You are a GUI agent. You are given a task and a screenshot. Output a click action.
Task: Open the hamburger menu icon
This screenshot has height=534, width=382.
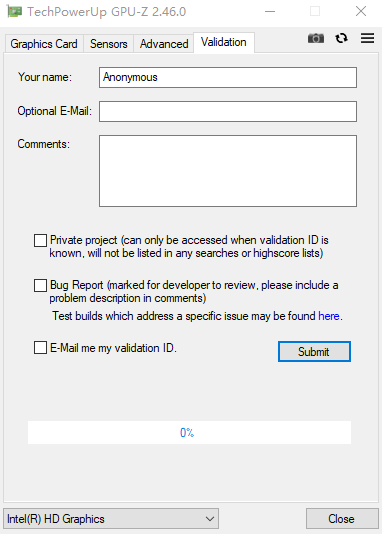point(367,38)
